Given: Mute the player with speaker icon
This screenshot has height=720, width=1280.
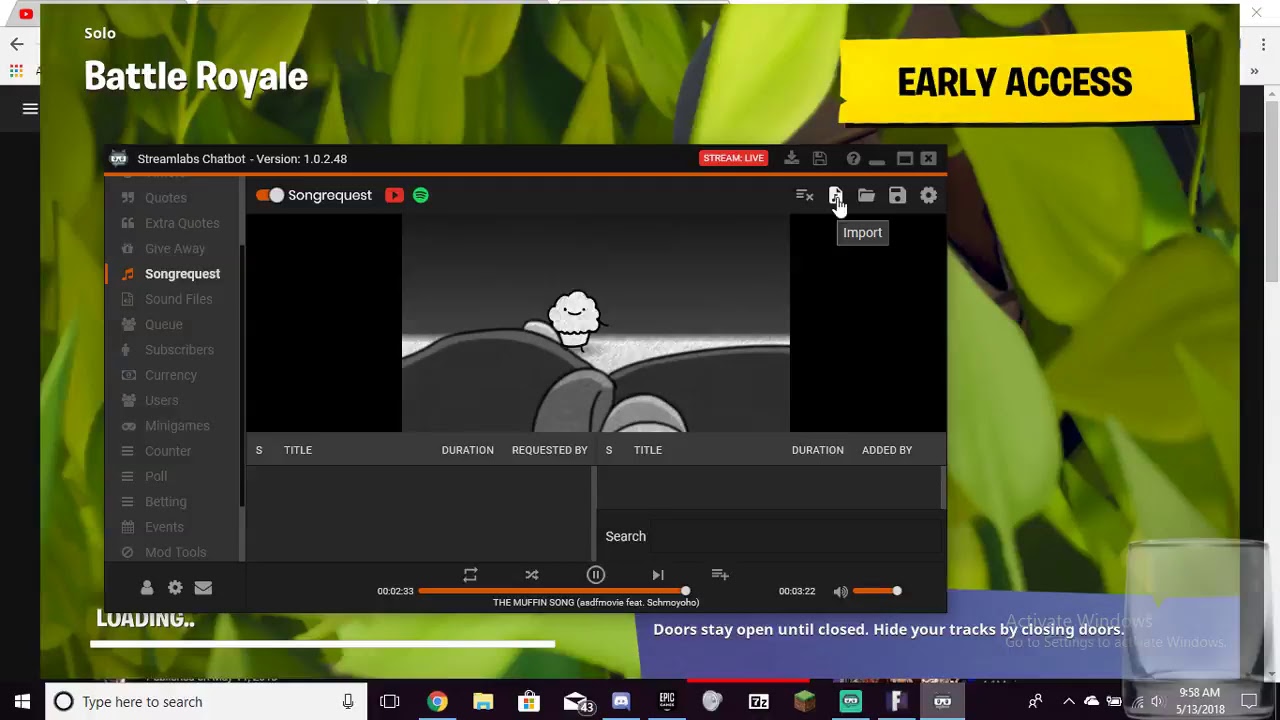Looking at the screenshot, I should pos(840,591).
